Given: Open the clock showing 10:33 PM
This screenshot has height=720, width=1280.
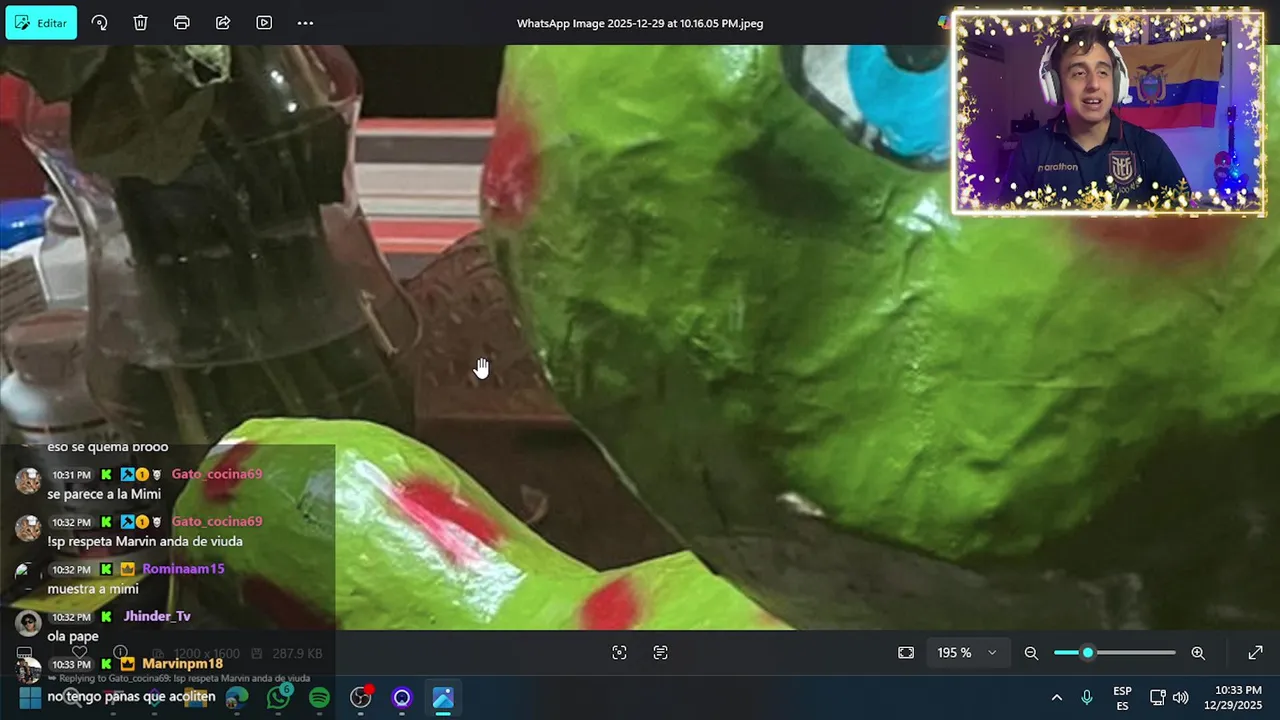Looking at the screenshot, I should [1232, 698].
